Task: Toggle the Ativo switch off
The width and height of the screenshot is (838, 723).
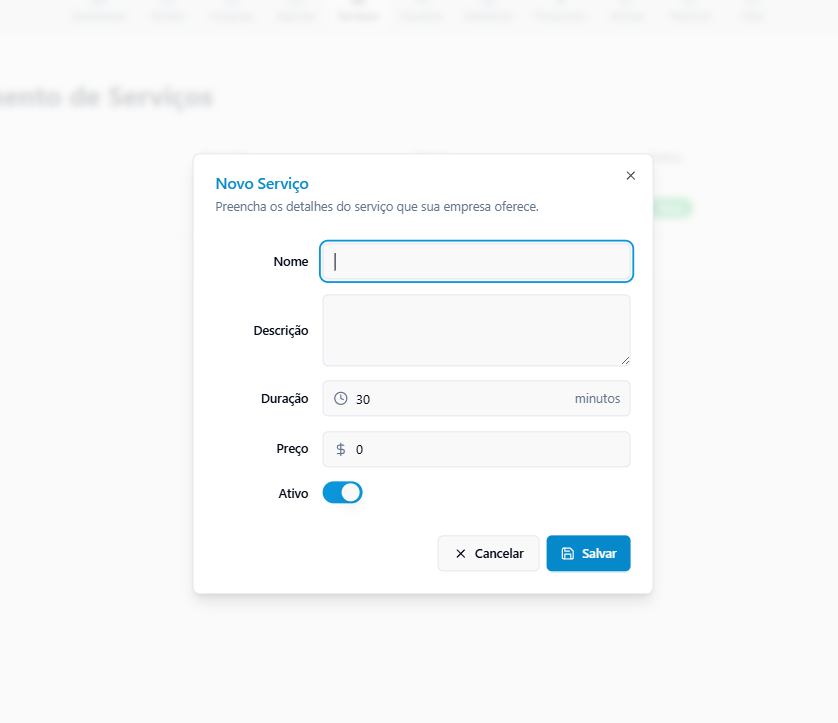Action: (x=343, y=493)
